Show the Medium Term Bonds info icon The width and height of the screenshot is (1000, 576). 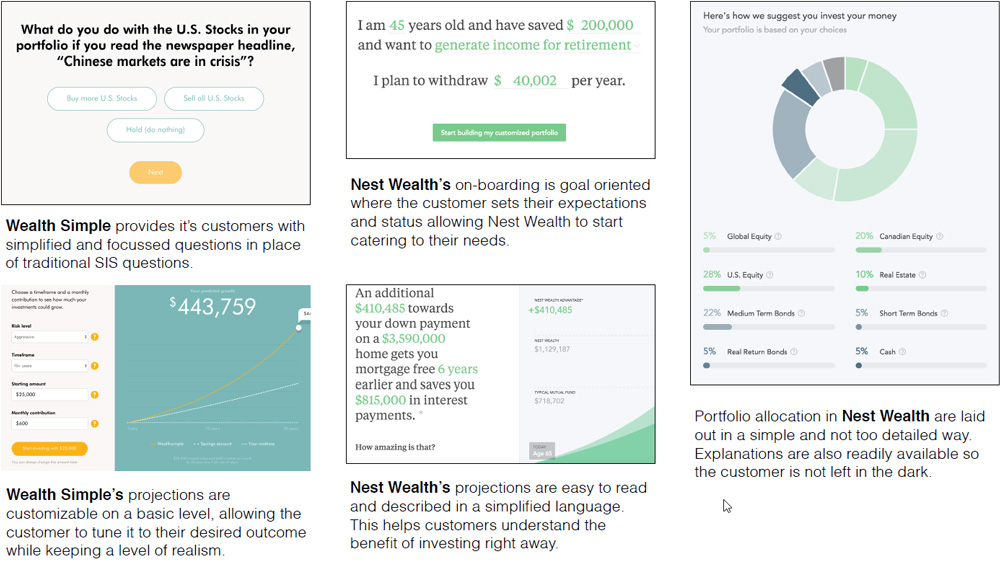tap(802, 313)
